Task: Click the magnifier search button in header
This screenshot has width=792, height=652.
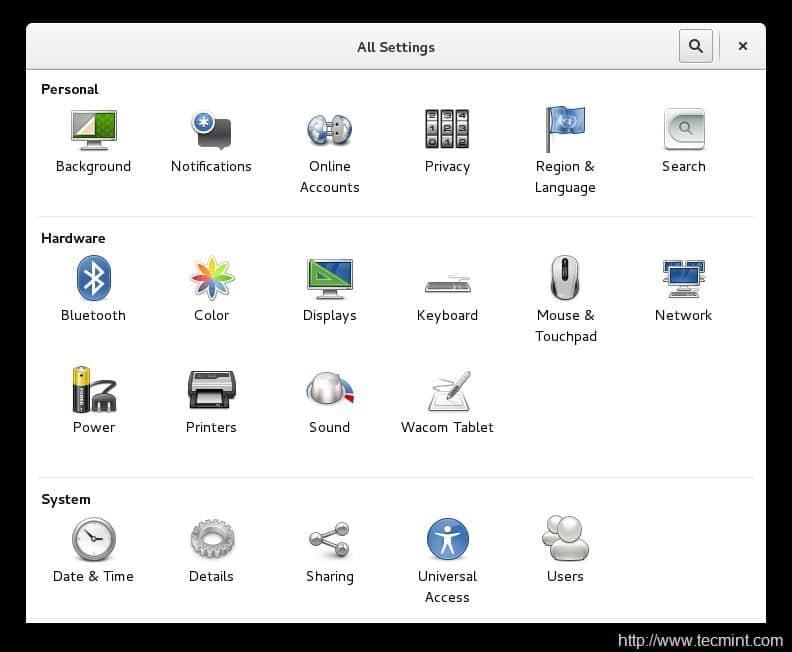Action: pos(696,46)
